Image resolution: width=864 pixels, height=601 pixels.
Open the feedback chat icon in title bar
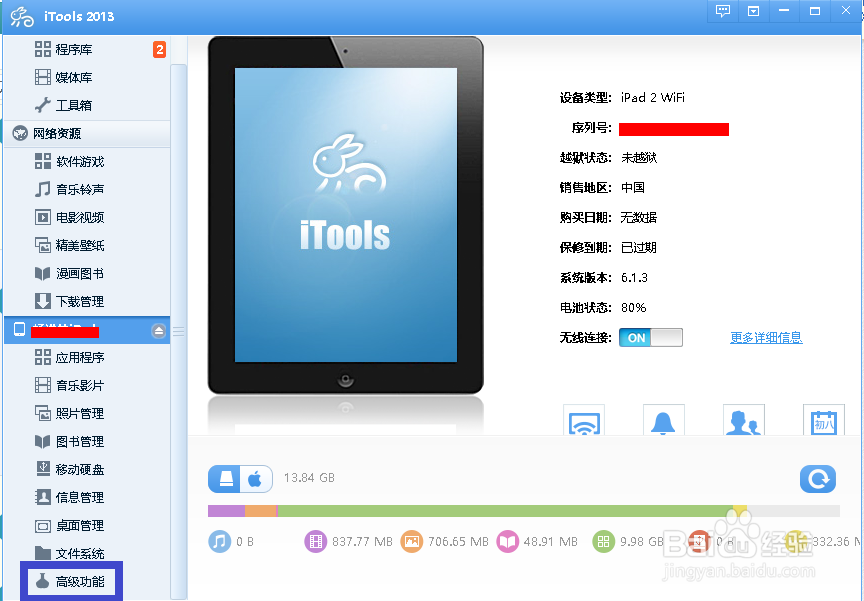click(x=723, y=11)
